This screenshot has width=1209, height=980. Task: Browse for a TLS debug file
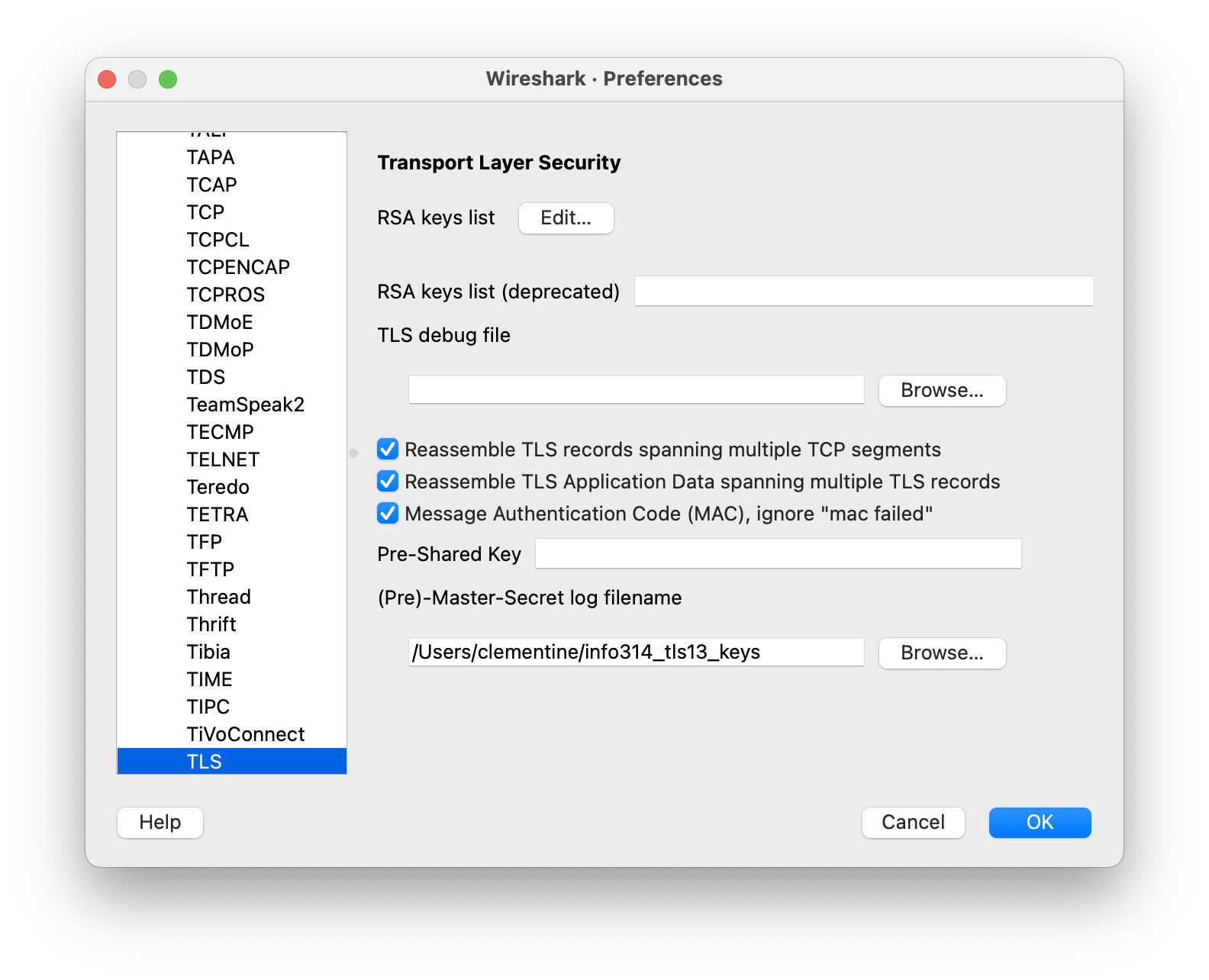point(942,391)
